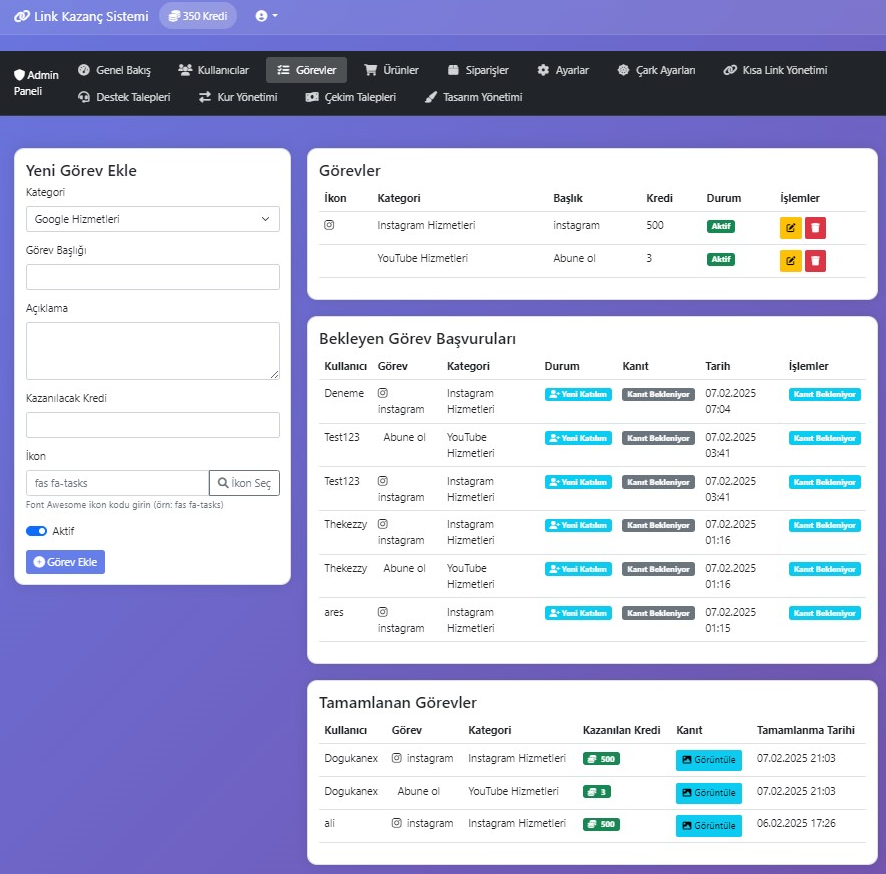The width and height of the screenshot is (886, 874).
Task: Click the Görev Başlığı input field
Action: coord(153,277)
